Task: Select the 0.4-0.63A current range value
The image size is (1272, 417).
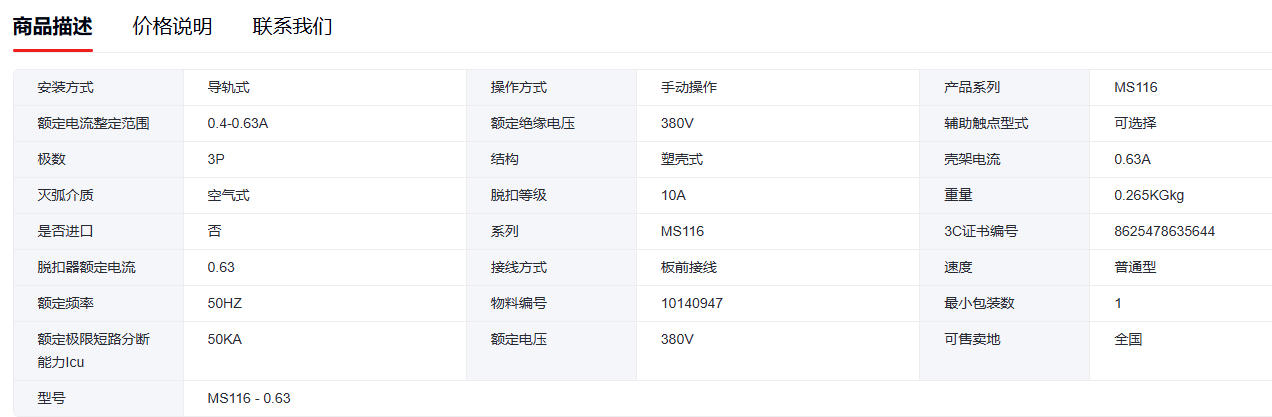Action: tap(238, 124)
